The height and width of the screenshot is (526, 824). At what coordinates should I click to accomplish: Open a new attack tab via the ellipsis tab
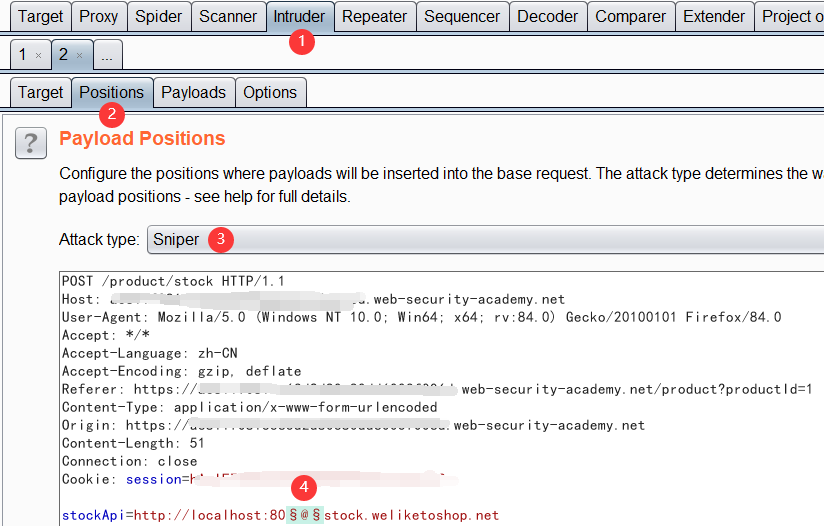coord(106,55)
